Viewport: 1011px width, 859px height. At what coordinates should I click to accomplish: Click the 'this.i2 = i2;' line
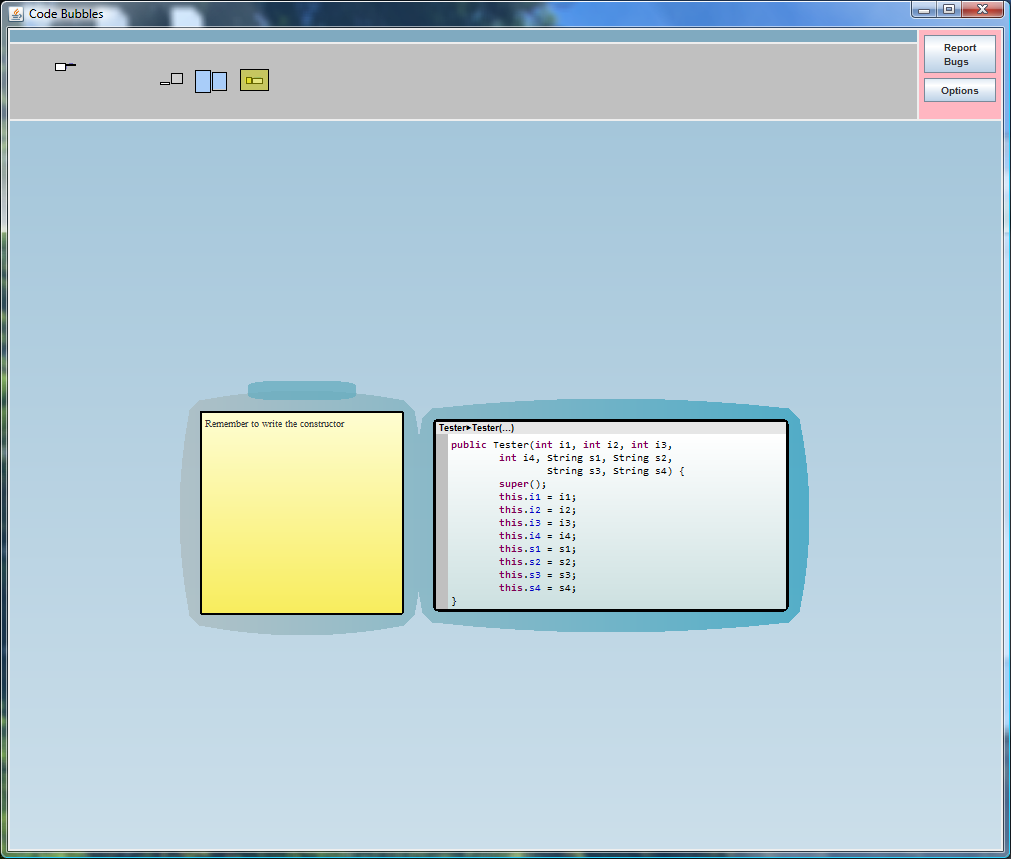[537, 509]
